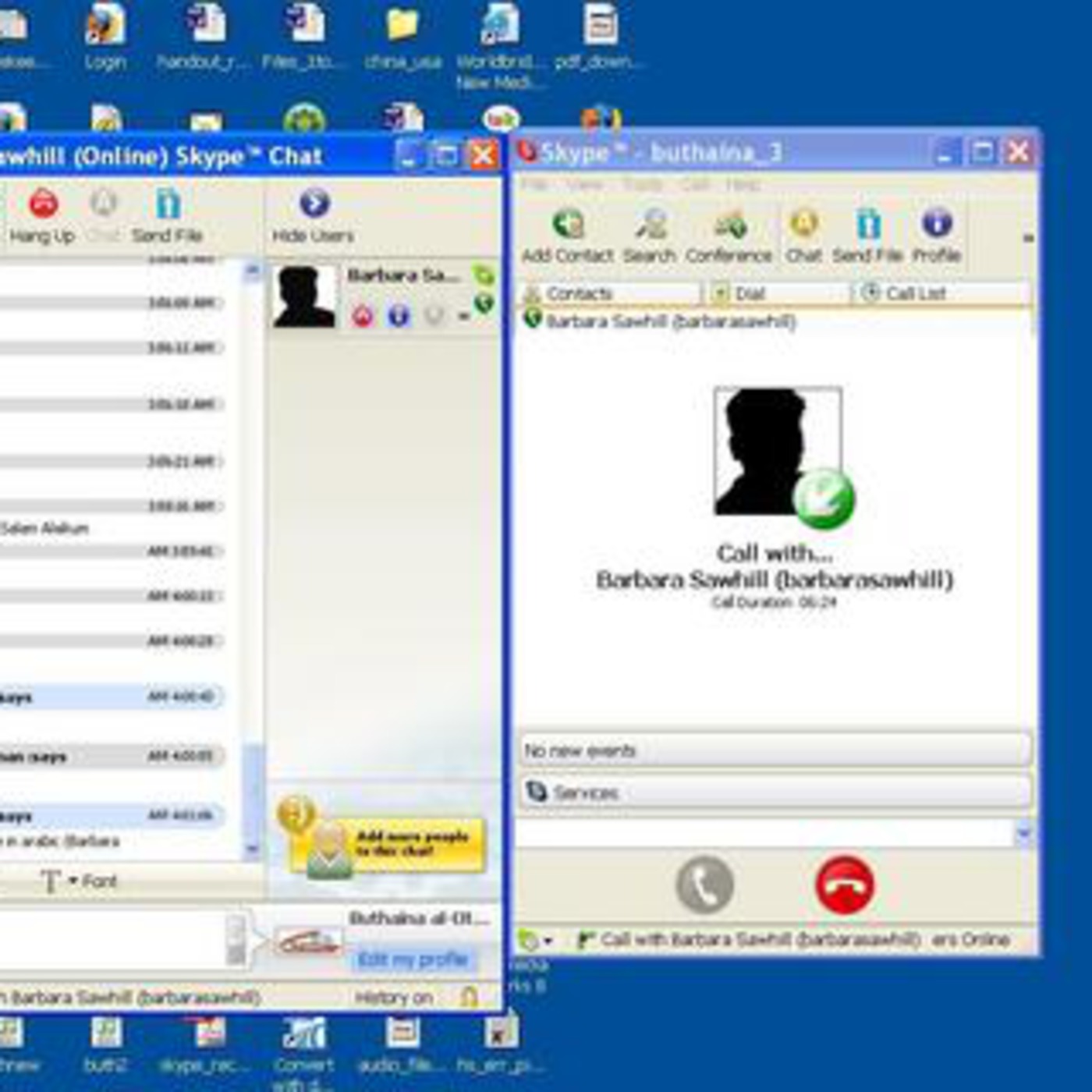Screen dimensions: 1092x1092
Task: Click the chat scrollbar down arrow
Action: click(252, 848)
